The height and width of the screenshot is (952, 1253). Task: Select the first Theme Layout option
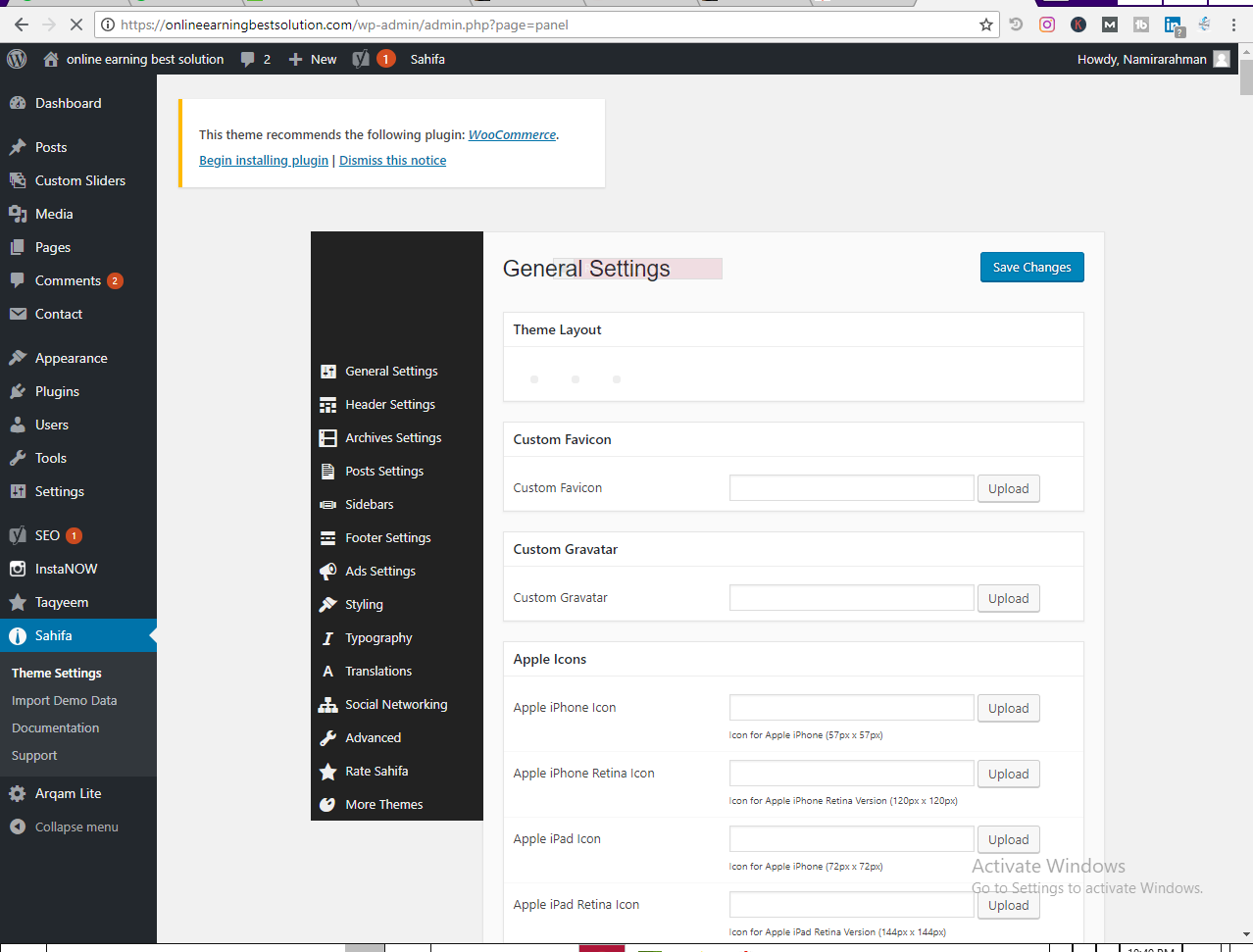[534, 378]
